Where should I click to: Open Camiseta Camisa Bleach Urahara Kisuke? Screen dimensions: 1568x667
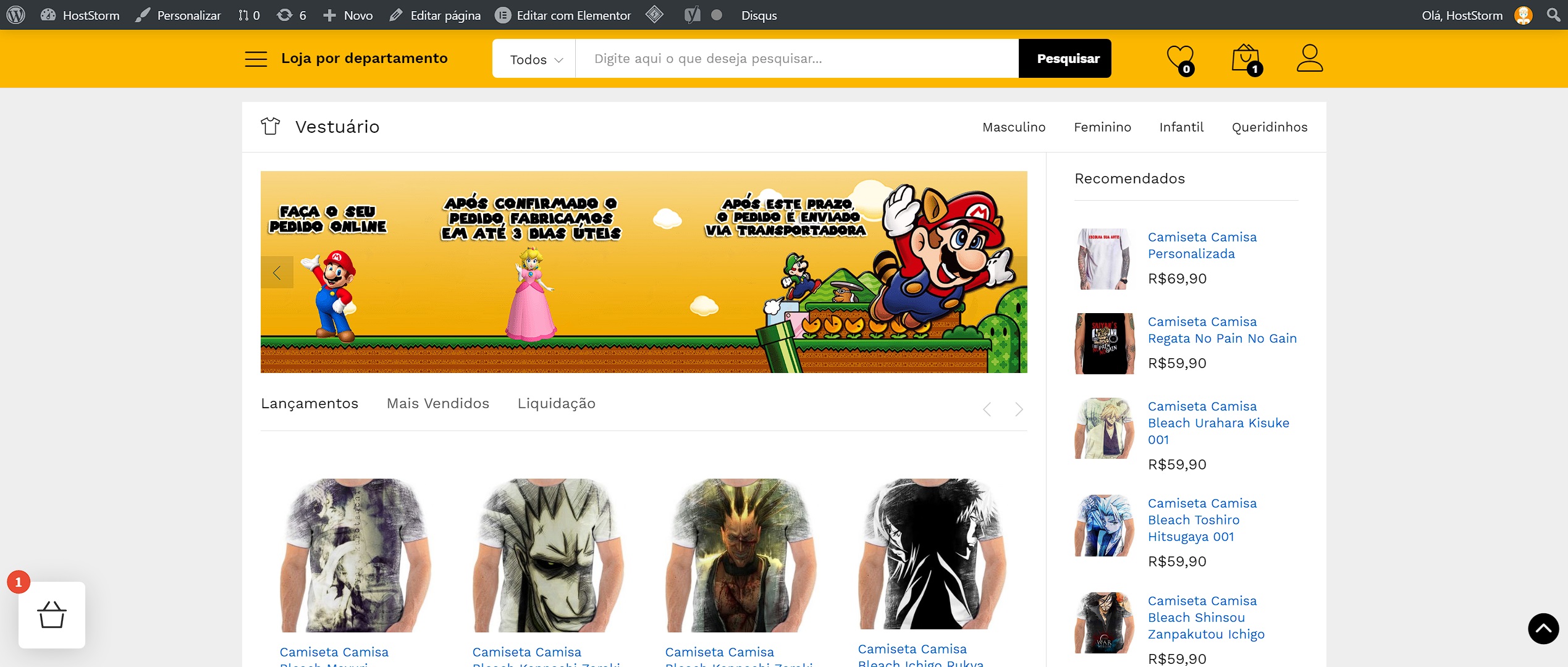click(x=1218, y=423)
